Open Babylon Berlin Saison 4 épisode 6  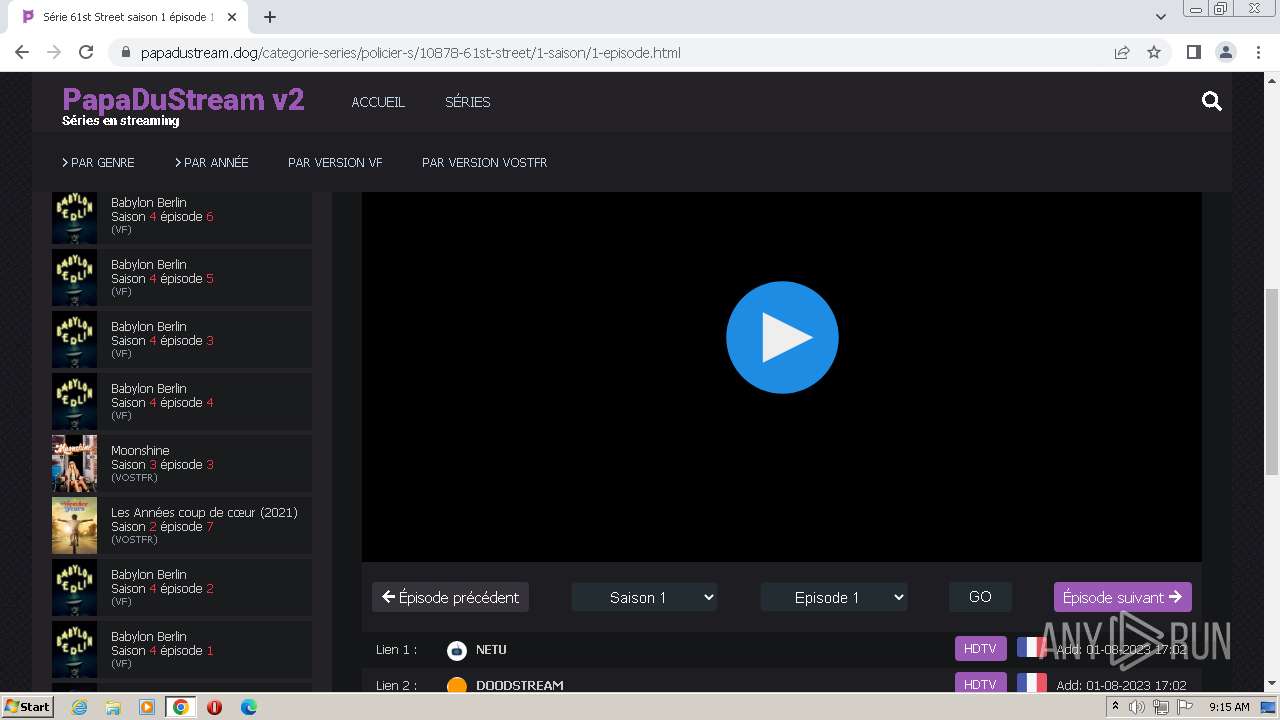[182, 216]
